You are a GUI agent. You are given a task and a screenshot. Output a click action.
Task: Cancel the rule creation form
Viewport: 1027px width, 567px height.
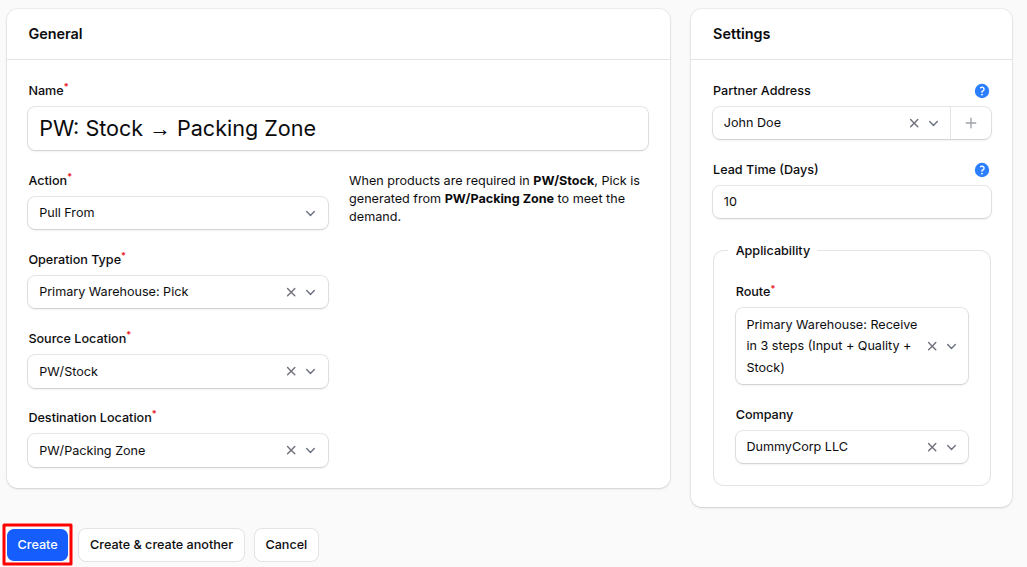point(286,545)
